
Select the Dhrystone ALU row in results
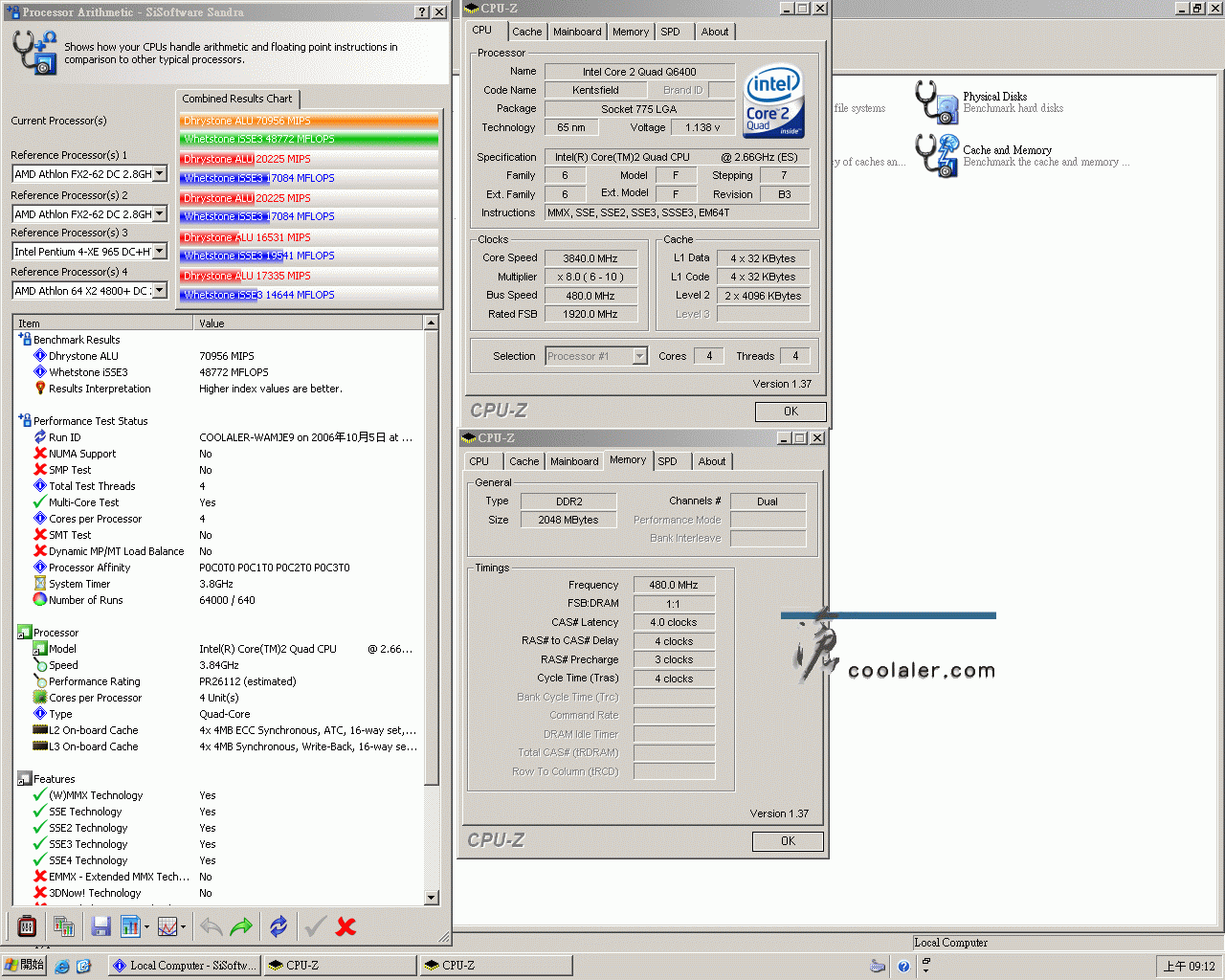[x=220, y=356]
